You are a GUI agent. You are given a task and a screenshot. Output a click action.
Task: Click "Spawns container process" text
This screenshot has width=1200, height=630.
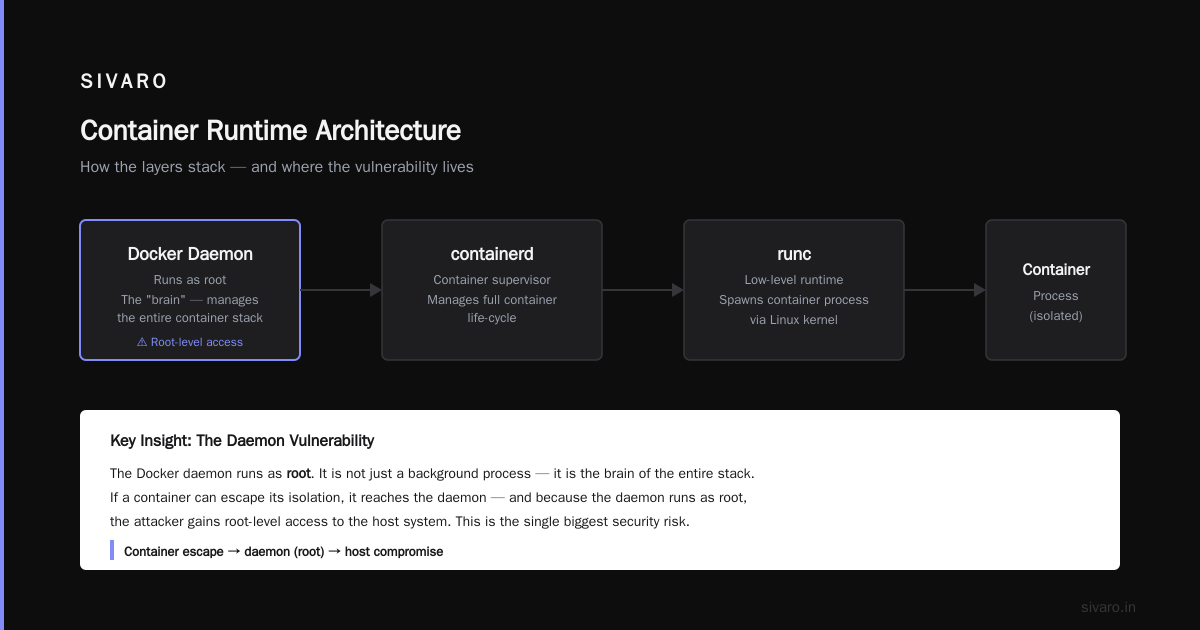[x=794, y=299]
